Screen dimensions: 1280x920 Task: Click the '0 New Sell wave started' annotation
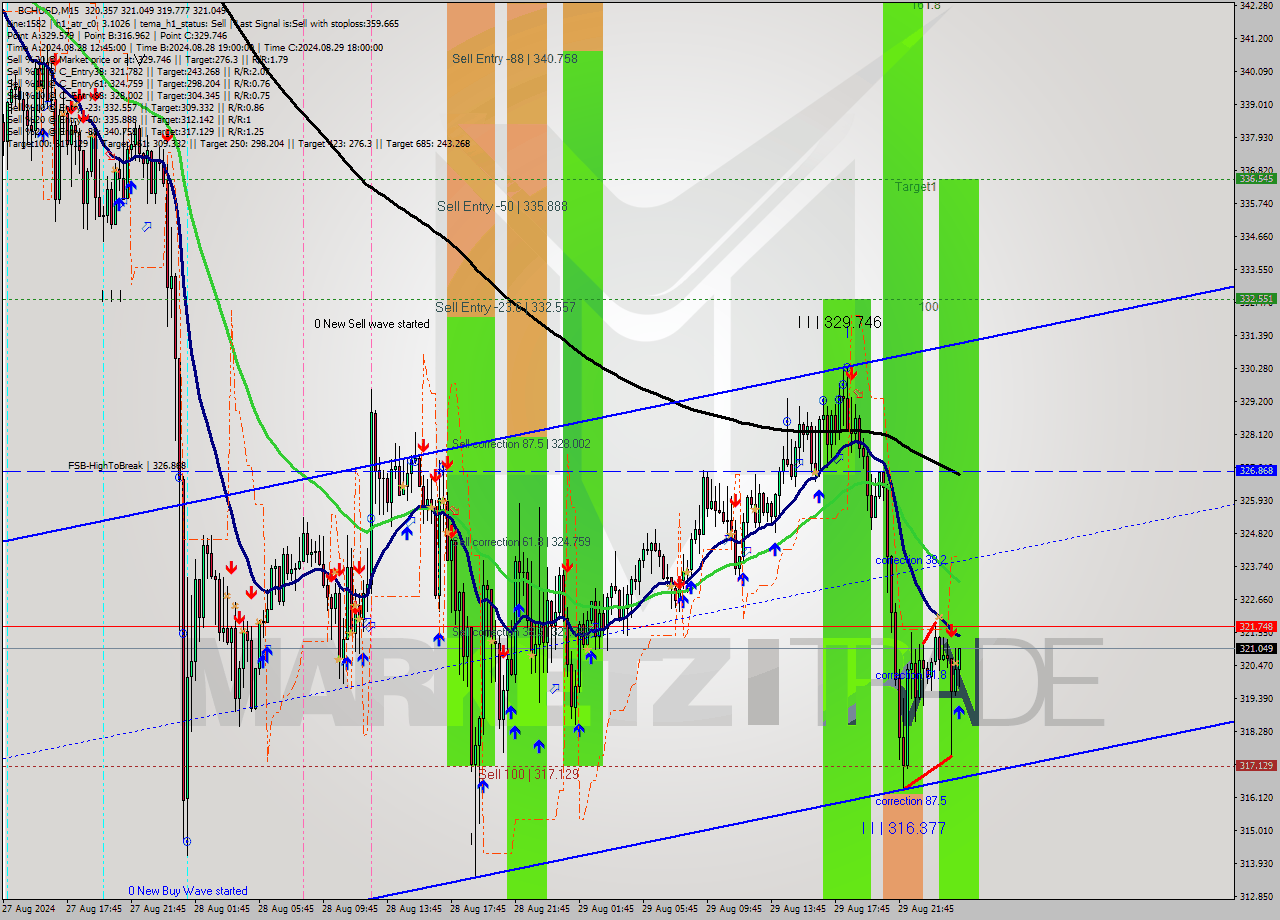(371, 324)
